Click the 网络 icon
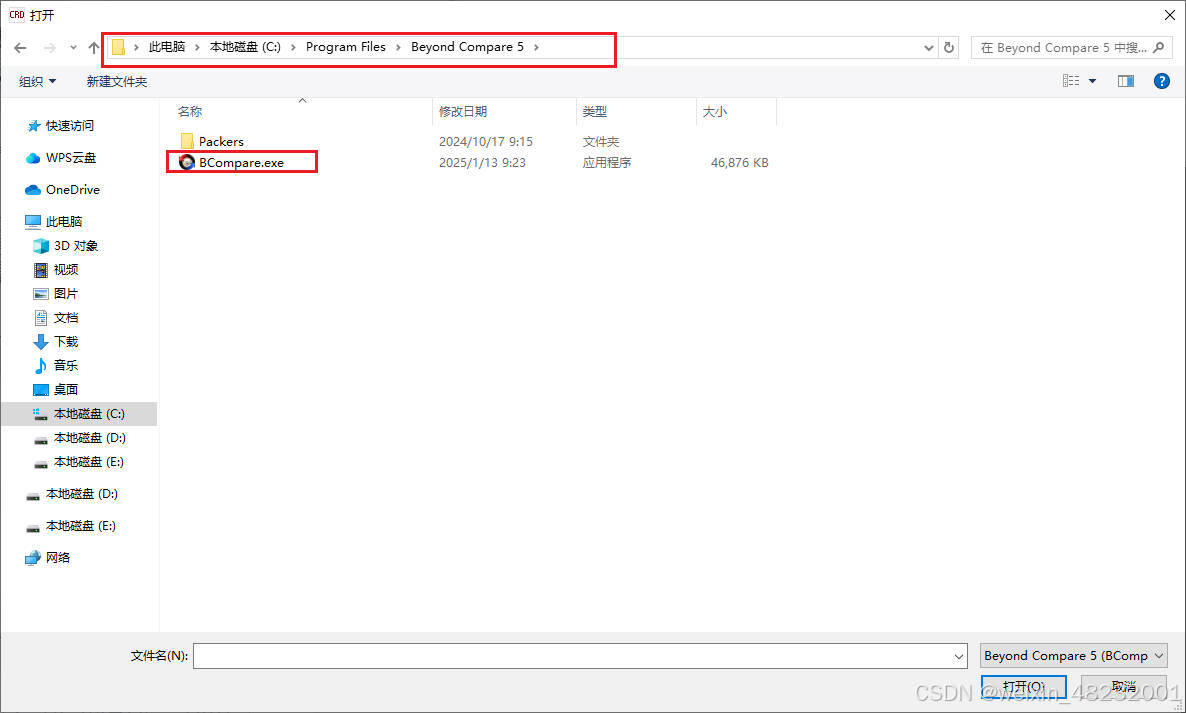This screenshot has height=713, width=1186. pyautogui.click(x=33, y=558)
